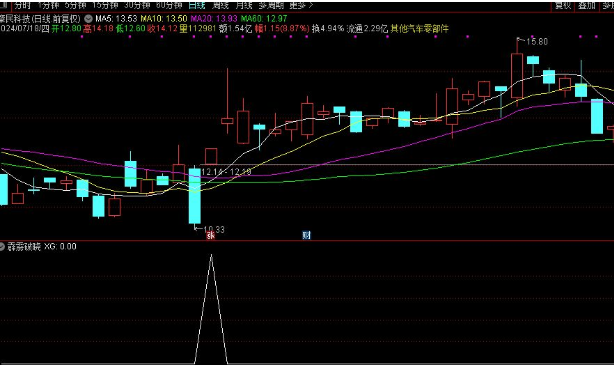Click the 额1.54亿 turnover amount value
Screen dimensions: 614x365
point(235,29)
